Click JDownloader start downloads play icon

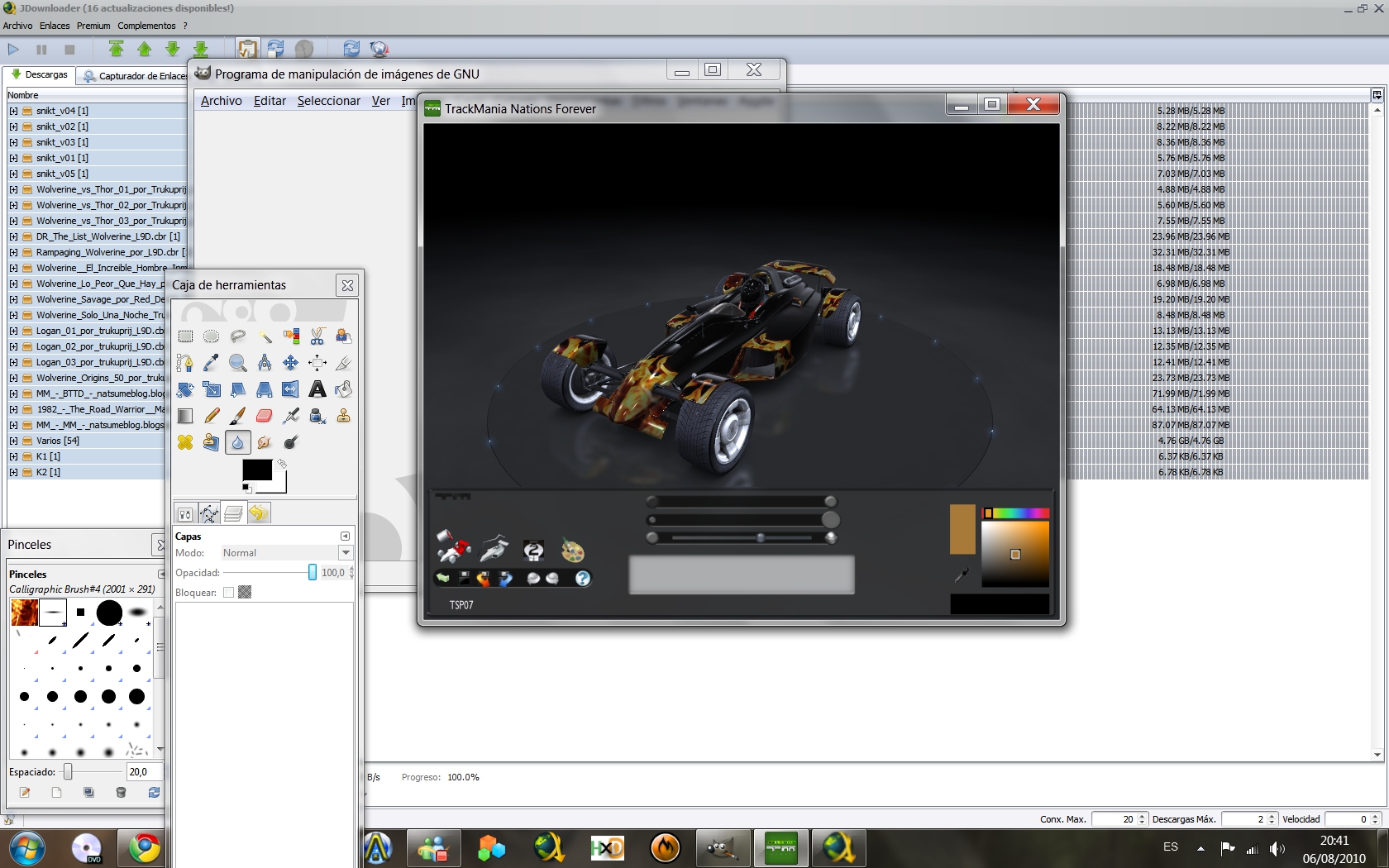coord(13,50)
